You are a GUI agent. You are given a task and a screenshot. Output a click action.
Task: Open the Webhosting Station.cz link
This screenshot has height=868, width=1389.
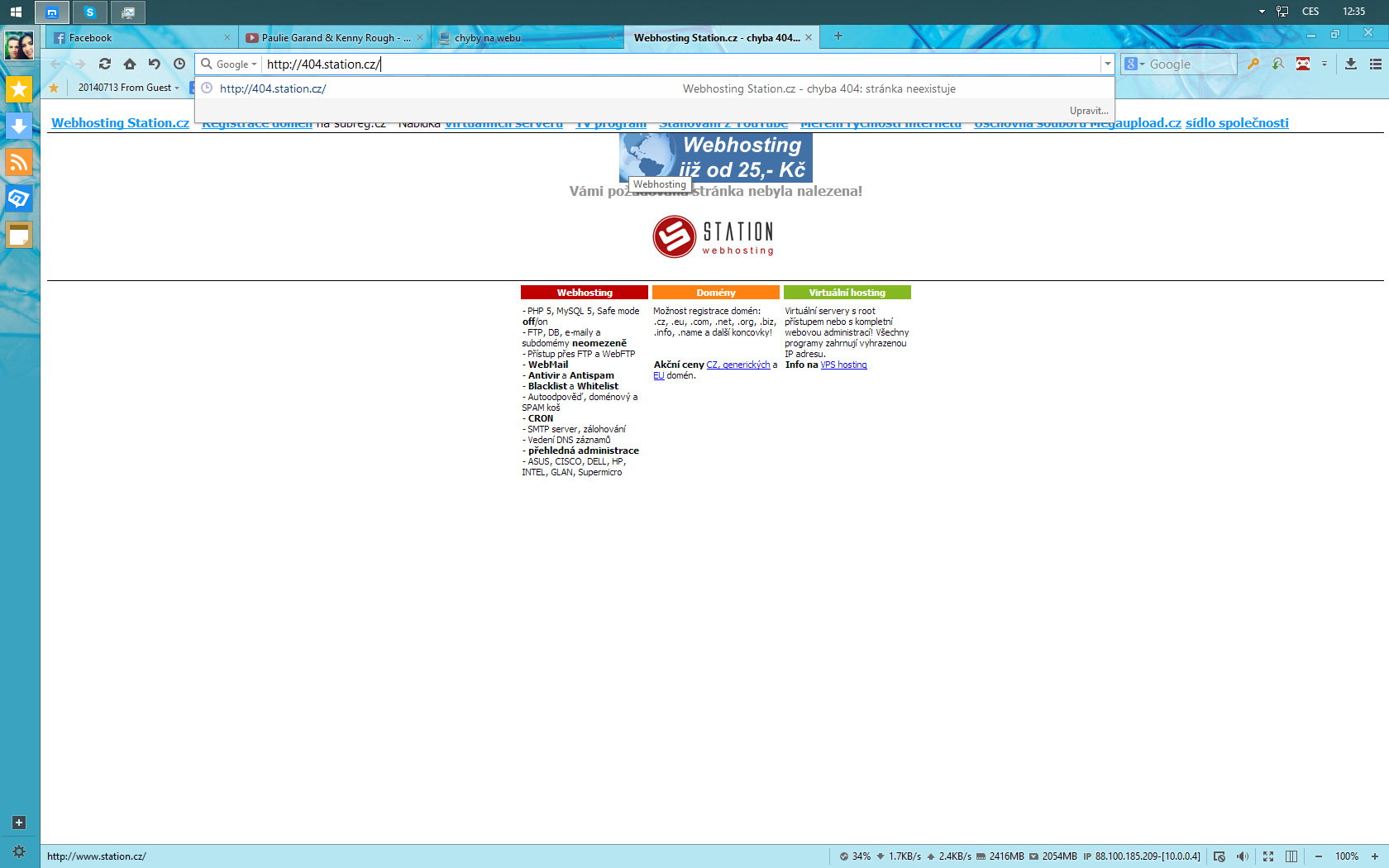[120, 123]
